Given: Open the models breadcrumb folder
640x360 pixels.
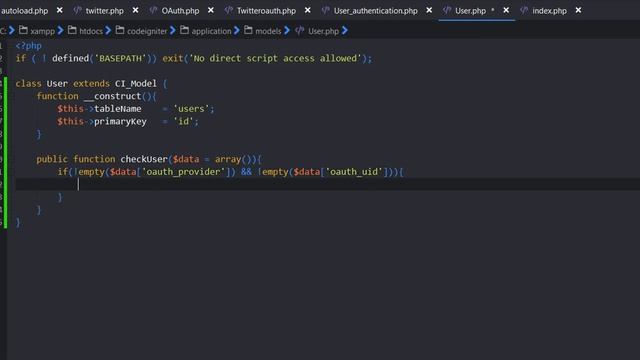Looking at the screenshot, I should 268,31.
